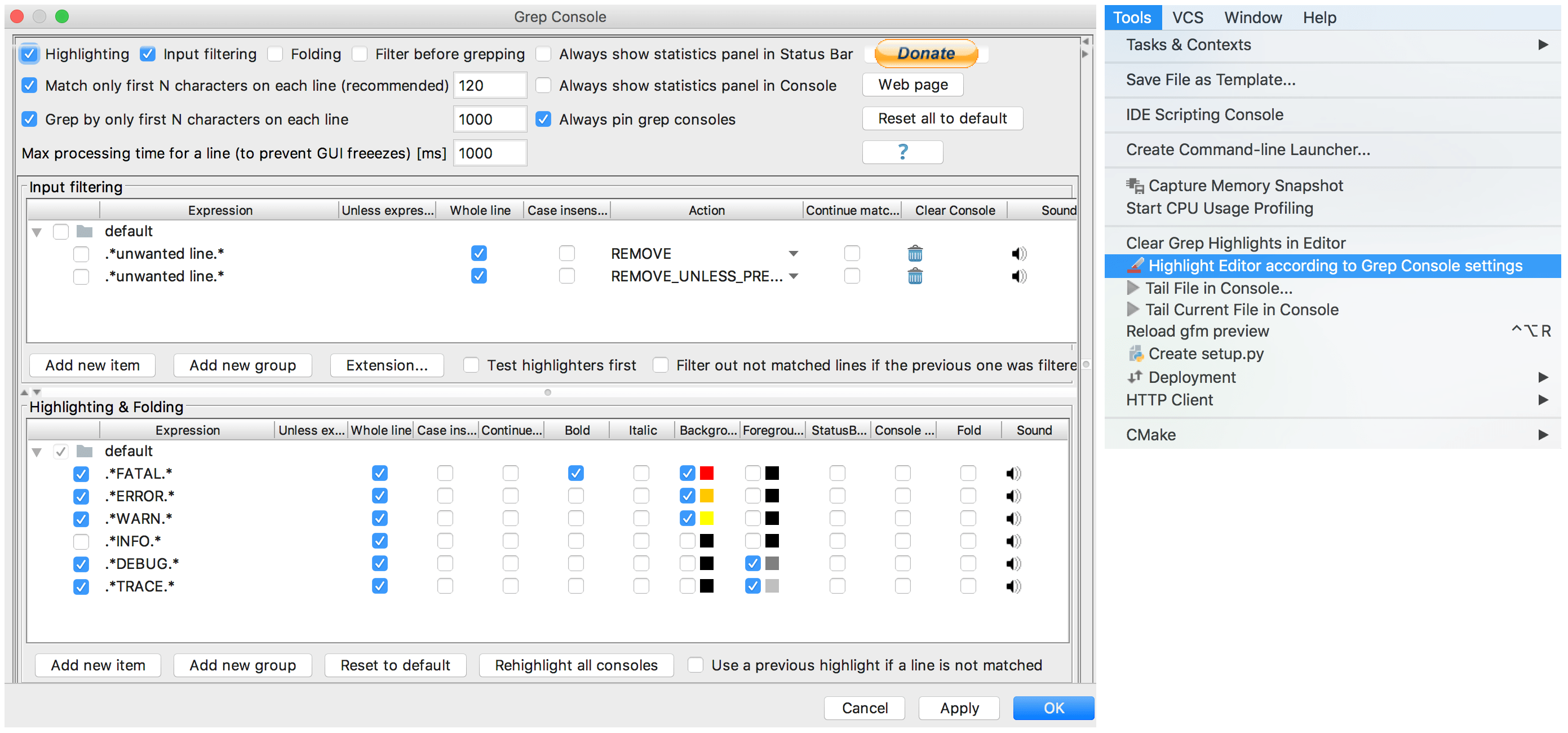Click the question mark help icon
Viewport: 1568px width, 733px height.
pos(900,154)
